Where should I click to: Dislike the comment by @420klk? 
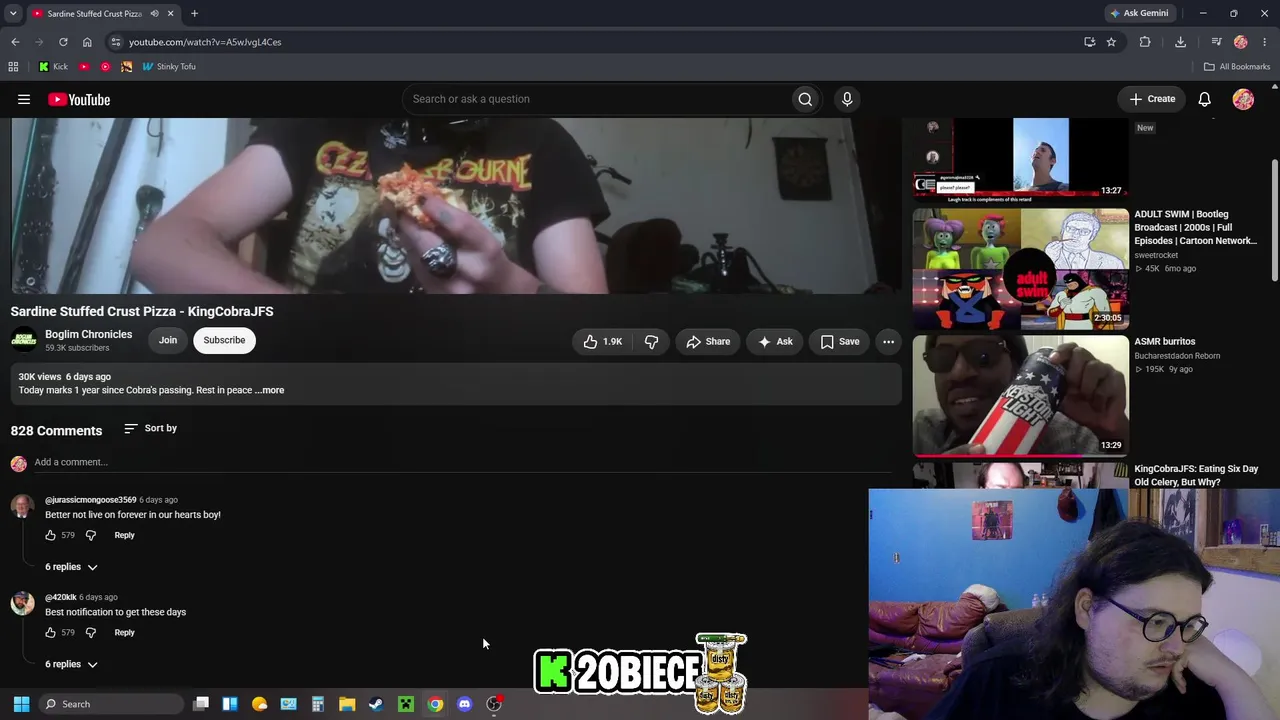point(90,632)
